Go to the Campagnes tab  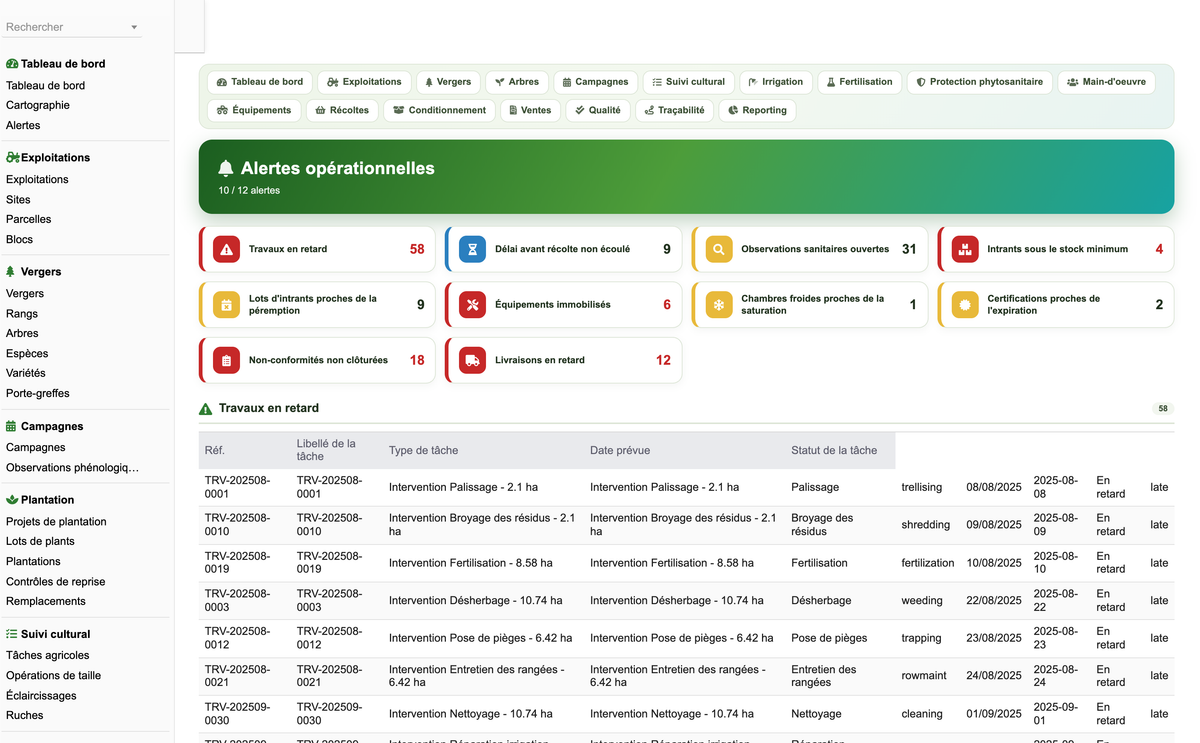595,82
